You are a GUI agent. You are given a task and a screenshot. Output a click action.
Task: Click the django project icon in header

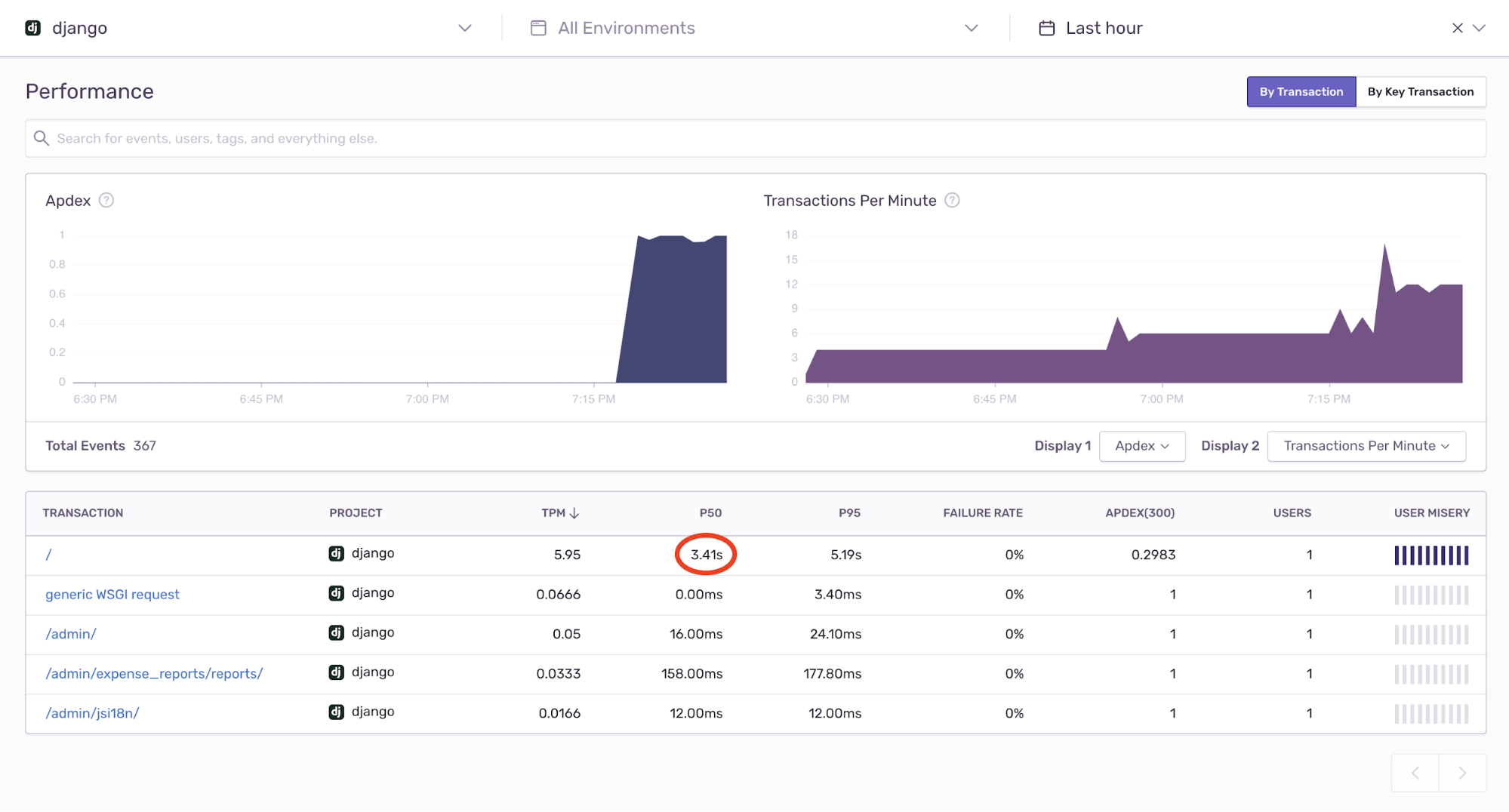click(x=32, y=28)
